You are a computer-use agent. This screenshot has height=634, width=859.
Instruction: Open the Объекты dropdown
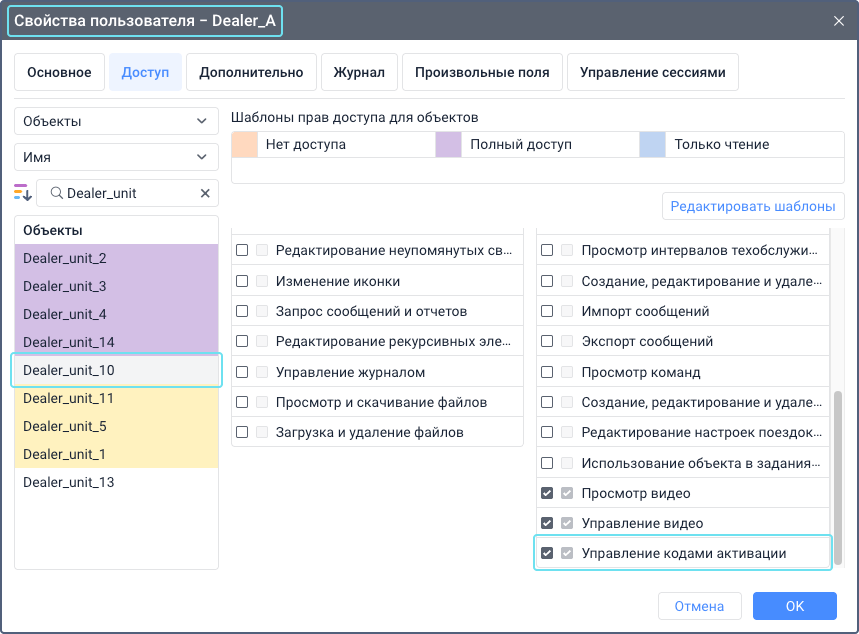pos(116,120)
